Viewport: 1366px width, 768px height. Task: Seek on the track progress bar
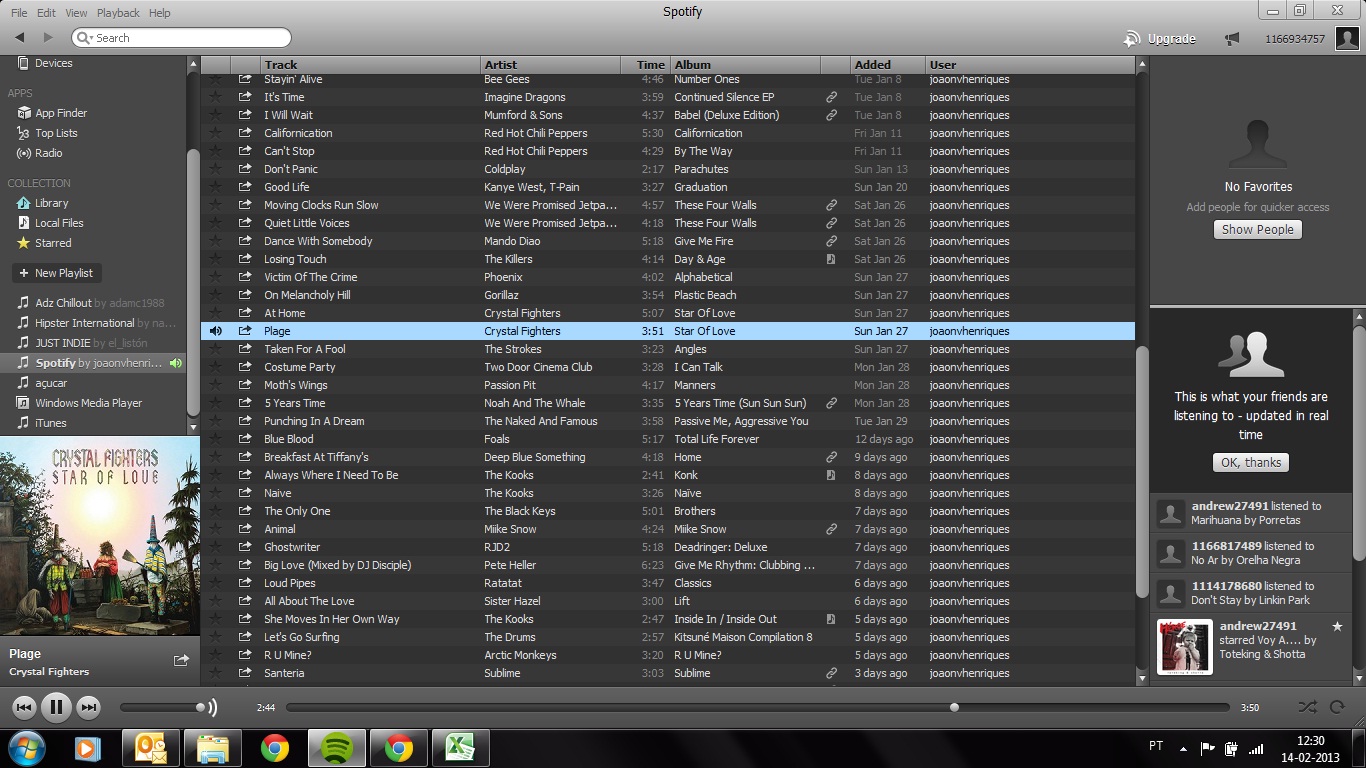pyautogui.click(x=757, y=707)
